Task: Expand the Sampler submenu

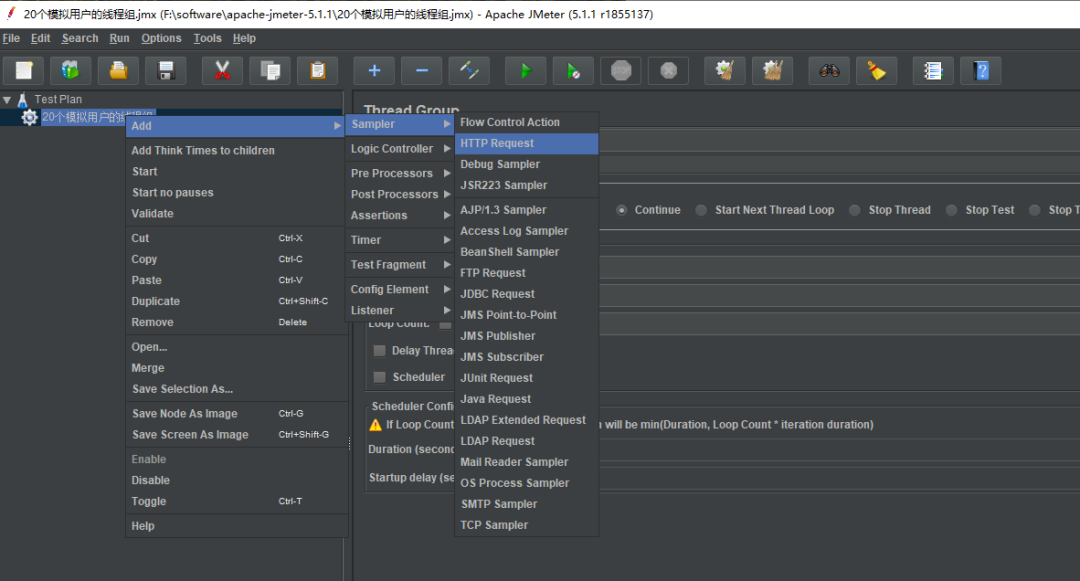Action: 399,124
